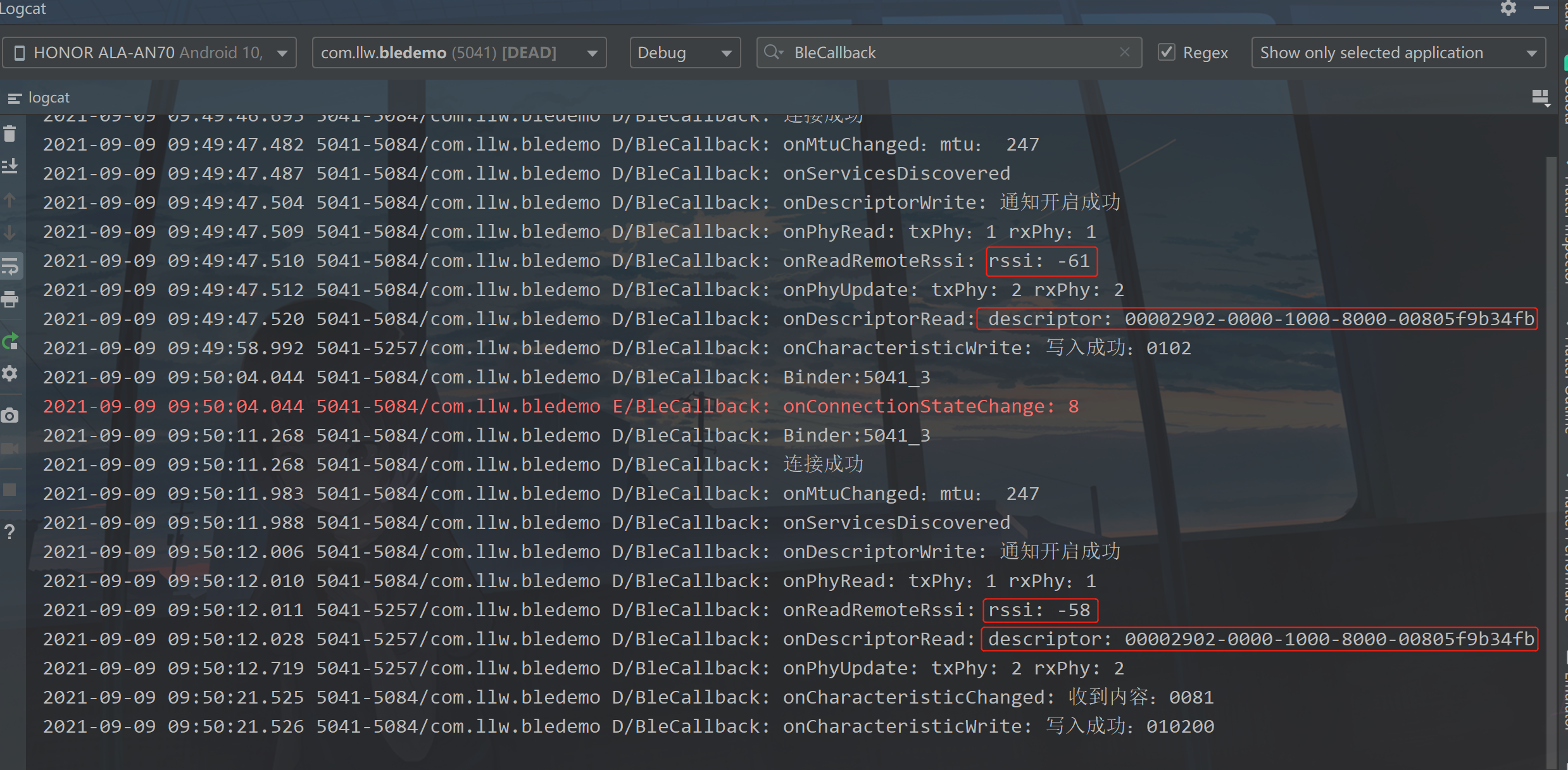
Task: Print the logcat contents
Action: point(9,299)
